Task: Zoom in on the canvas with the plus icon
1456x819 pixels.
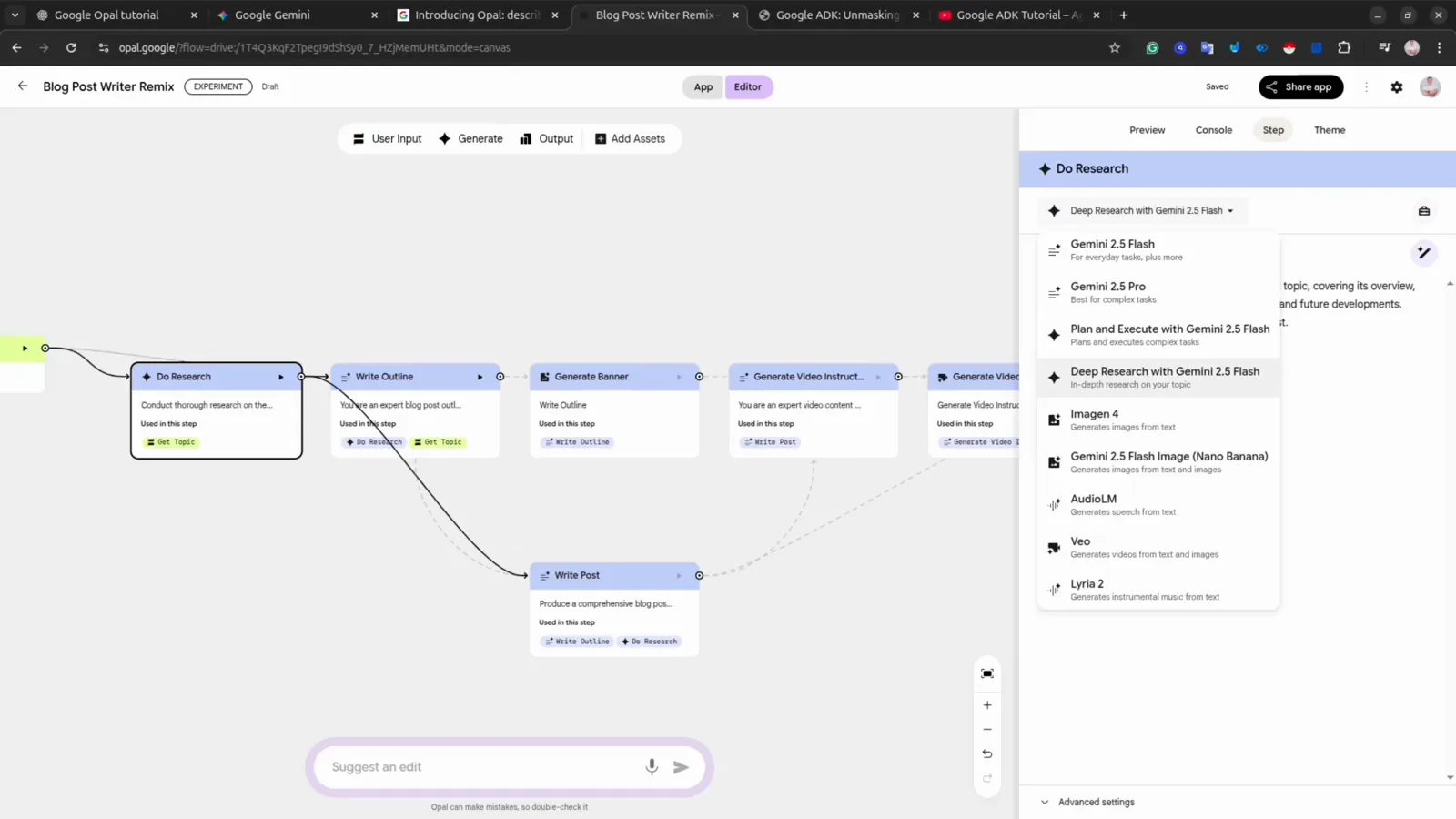Action: pyautogui.click(x=987, y=705)
